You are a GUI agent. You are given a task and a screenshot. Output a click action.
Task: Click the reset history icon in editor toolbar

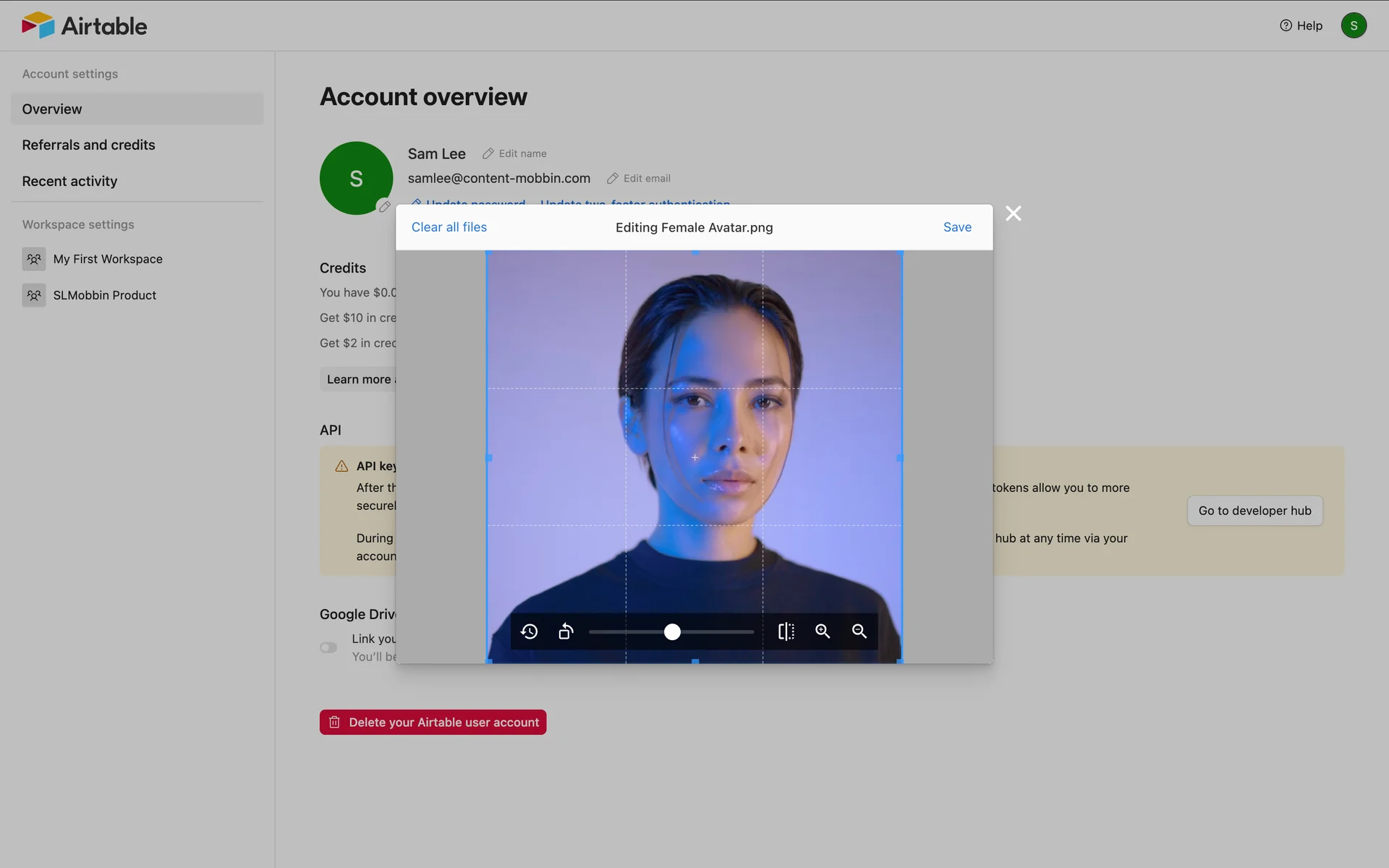point(529,631)
